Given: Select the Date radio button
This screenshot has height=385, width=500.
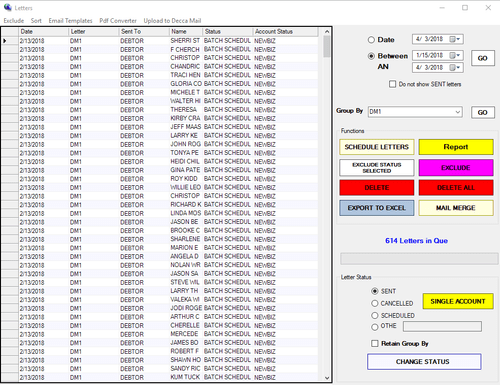Looking at the screenshot, I should [371, 40].
